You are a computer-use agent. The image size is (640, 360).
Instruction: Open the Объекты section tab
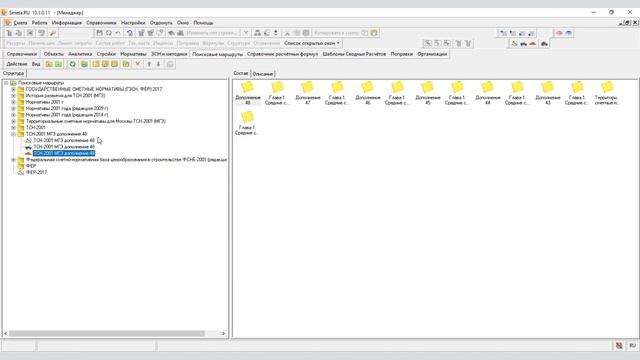point(53,54)
